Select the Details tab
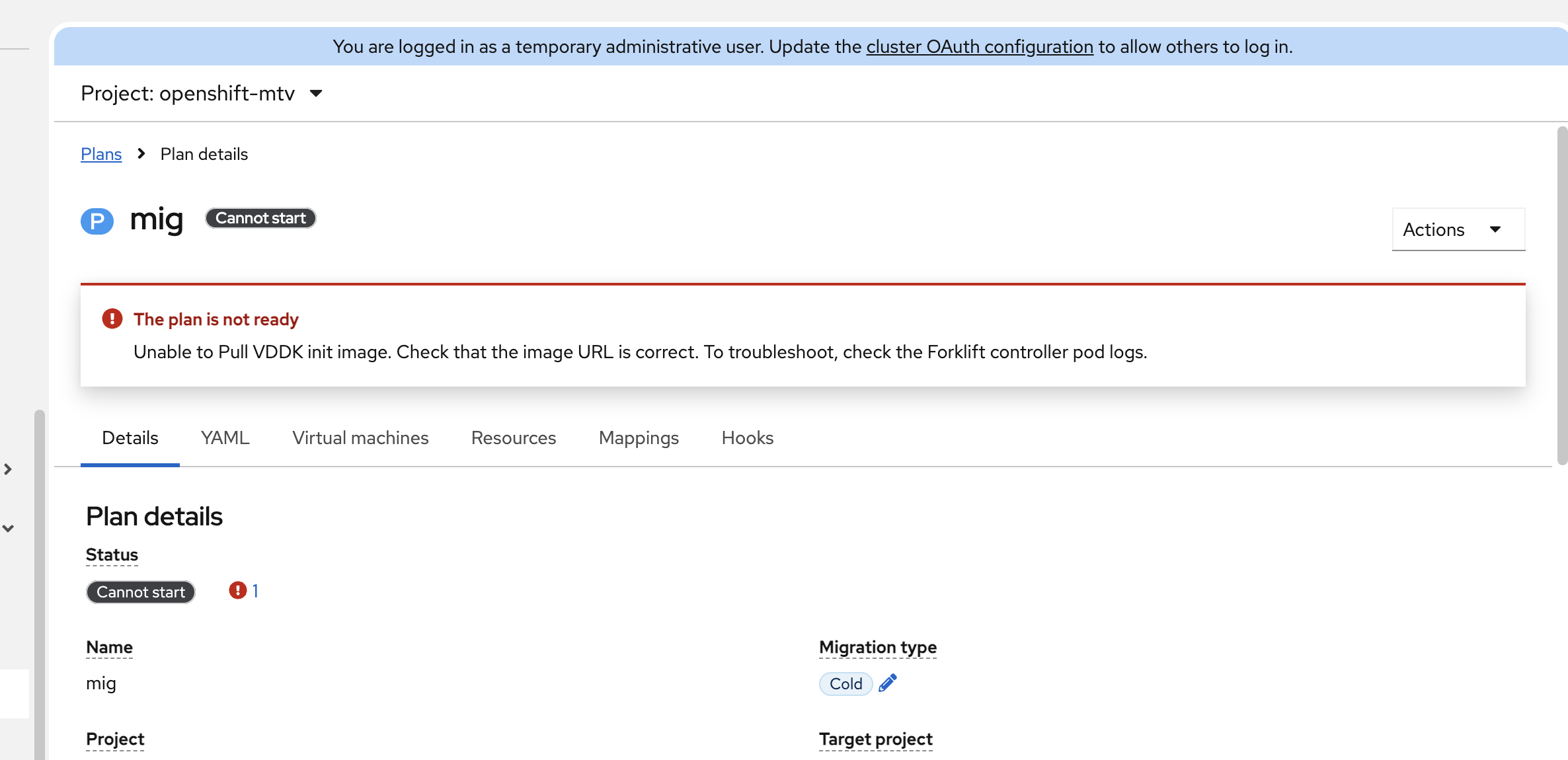The image size is (1568, 760). (130, 438)
